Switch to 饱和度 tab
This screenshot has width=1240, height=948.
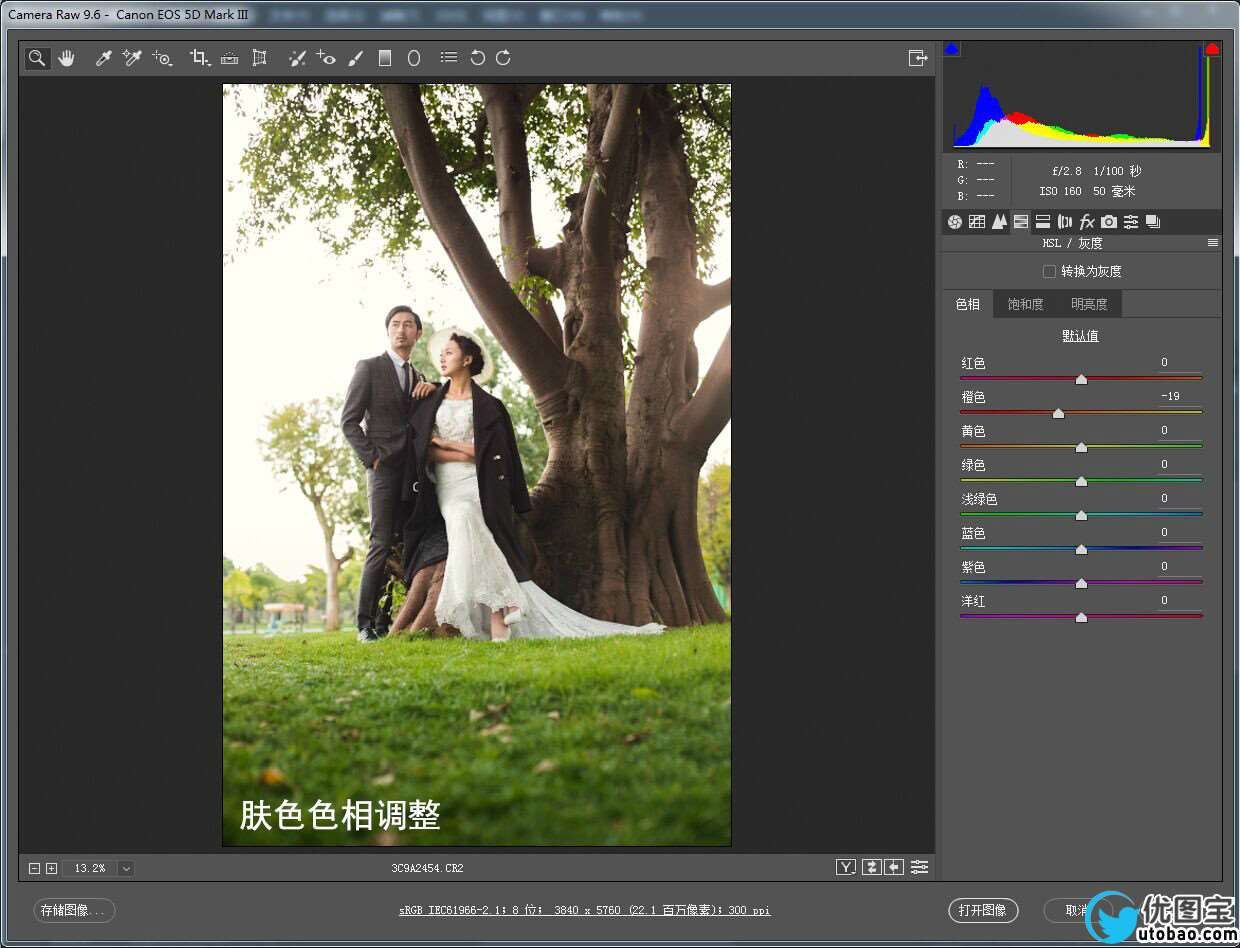click(1026, 304)
